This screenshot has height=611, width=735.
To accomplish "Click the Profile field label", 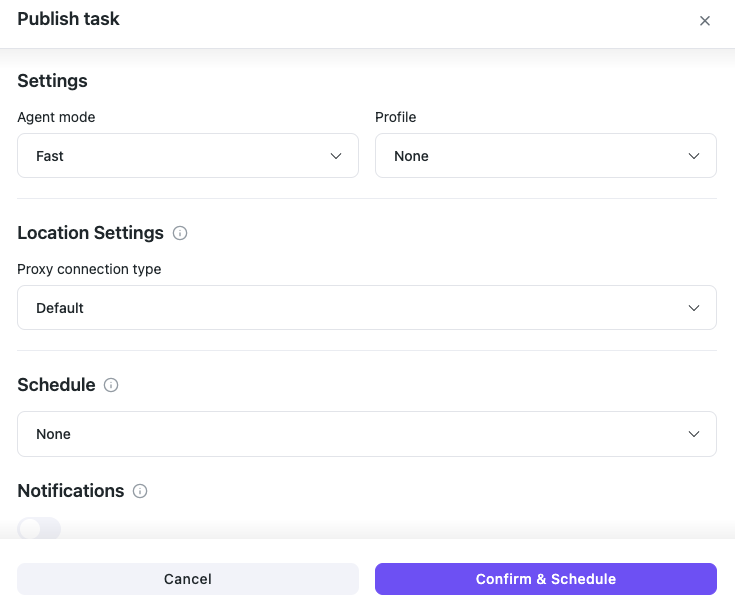I will pos(396,117).
